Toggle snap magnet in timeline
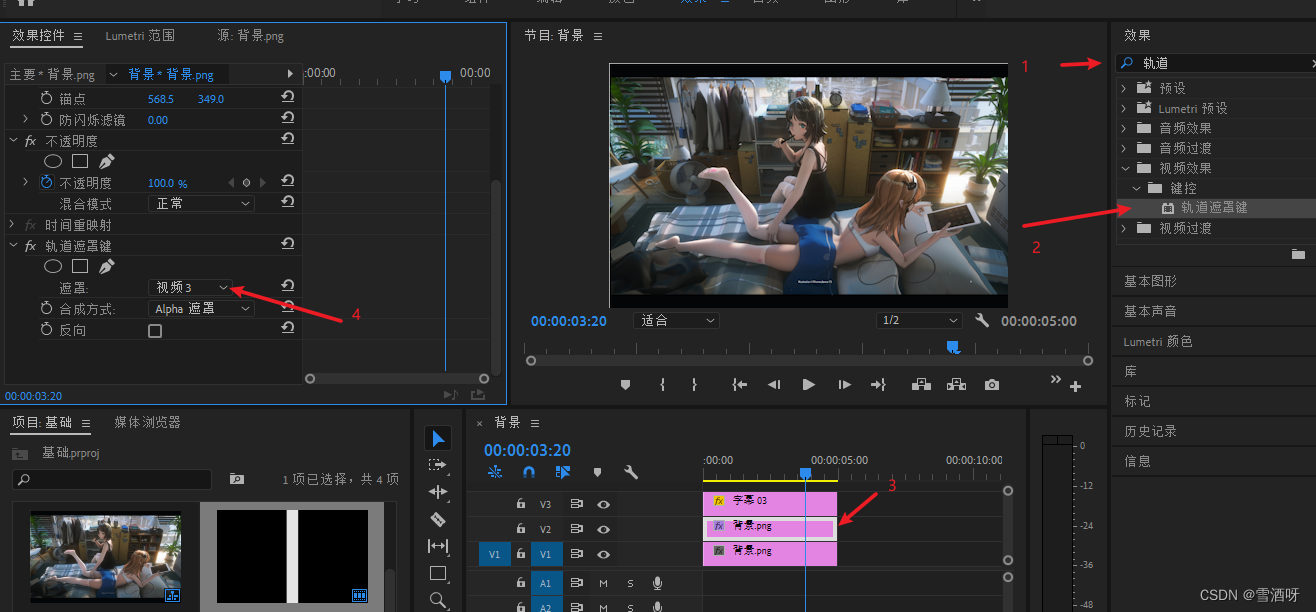 click(529, 472)
